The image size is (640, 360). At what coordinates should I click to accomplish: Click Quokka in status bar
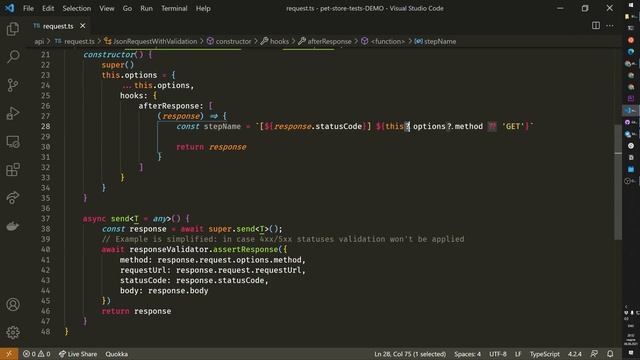pyautogui.click(x=117, y=354)
